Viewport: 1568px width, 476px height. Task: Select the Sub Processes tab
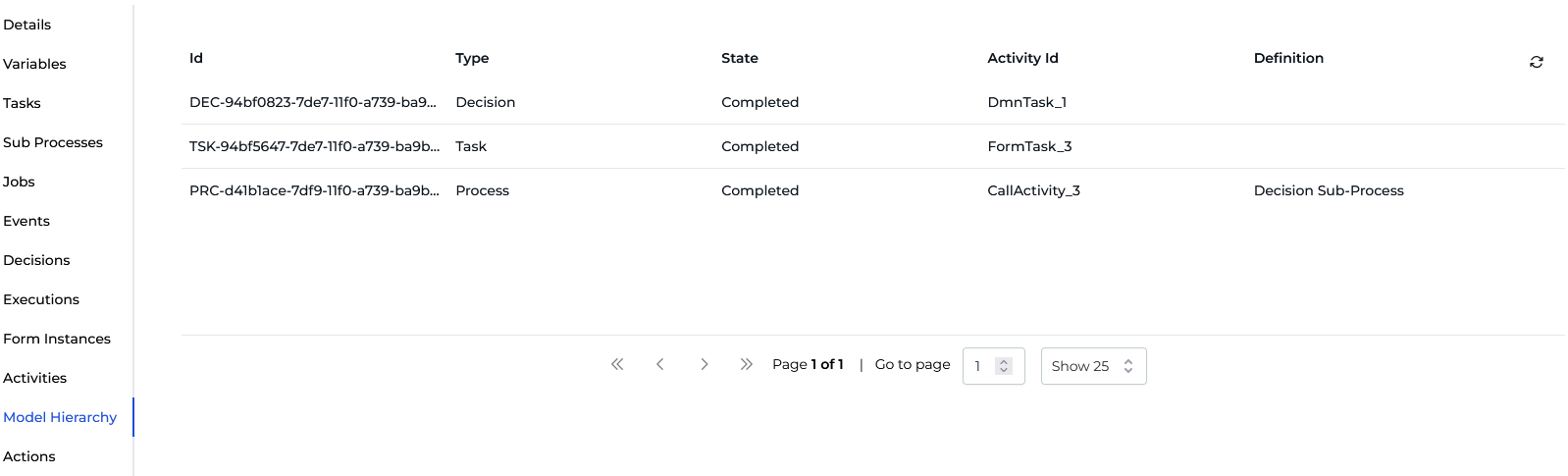click(x=53, y=142)
